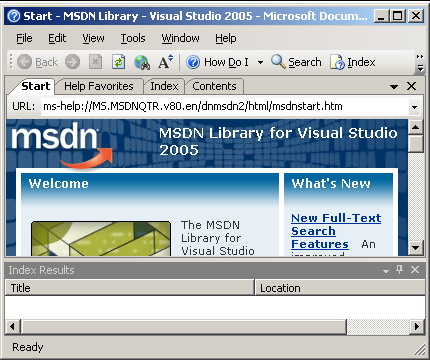Open the View menu
The height and width of the screenshot is (360, 430).
click(x=93, y=38)
